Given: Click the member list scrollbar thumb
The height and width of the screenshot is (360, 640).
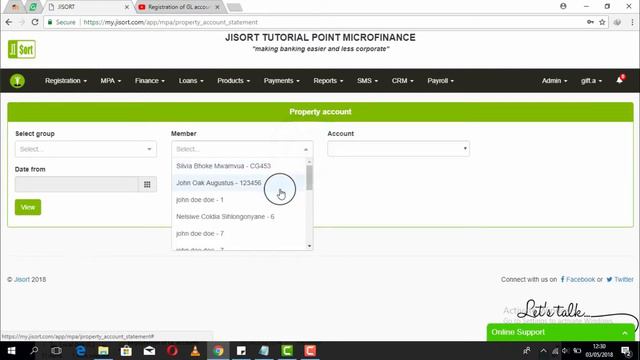Looking at the screenshot, I should click(309, 178).
